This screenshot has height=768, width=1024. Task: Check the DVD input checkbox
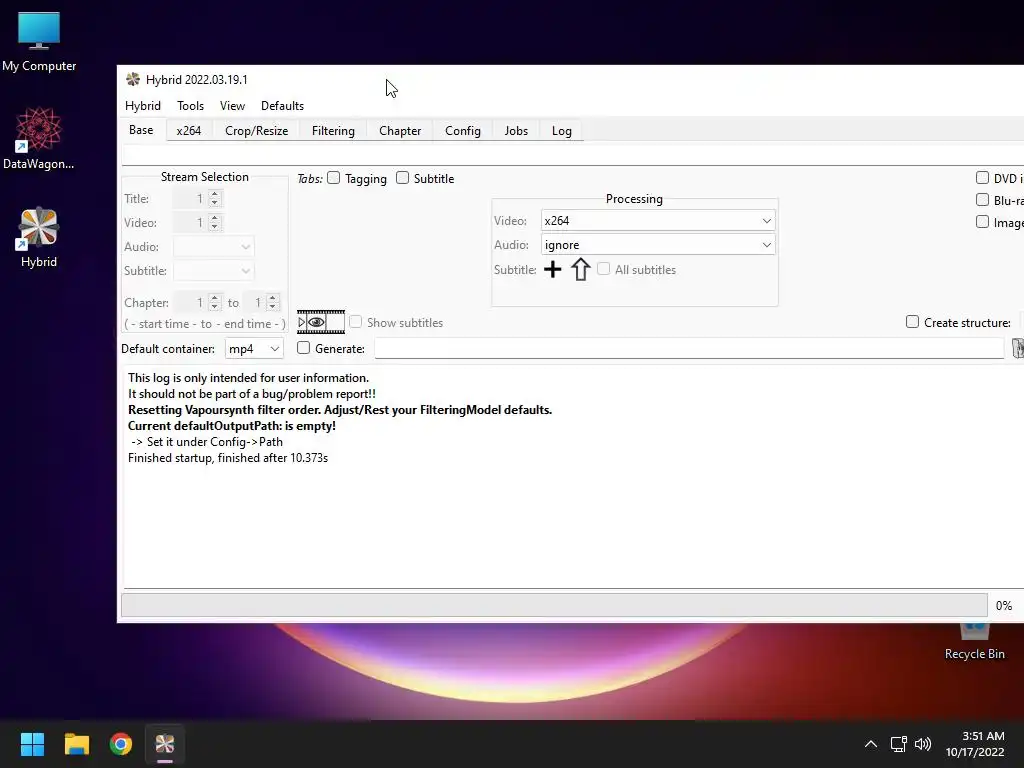pos(982,178)
